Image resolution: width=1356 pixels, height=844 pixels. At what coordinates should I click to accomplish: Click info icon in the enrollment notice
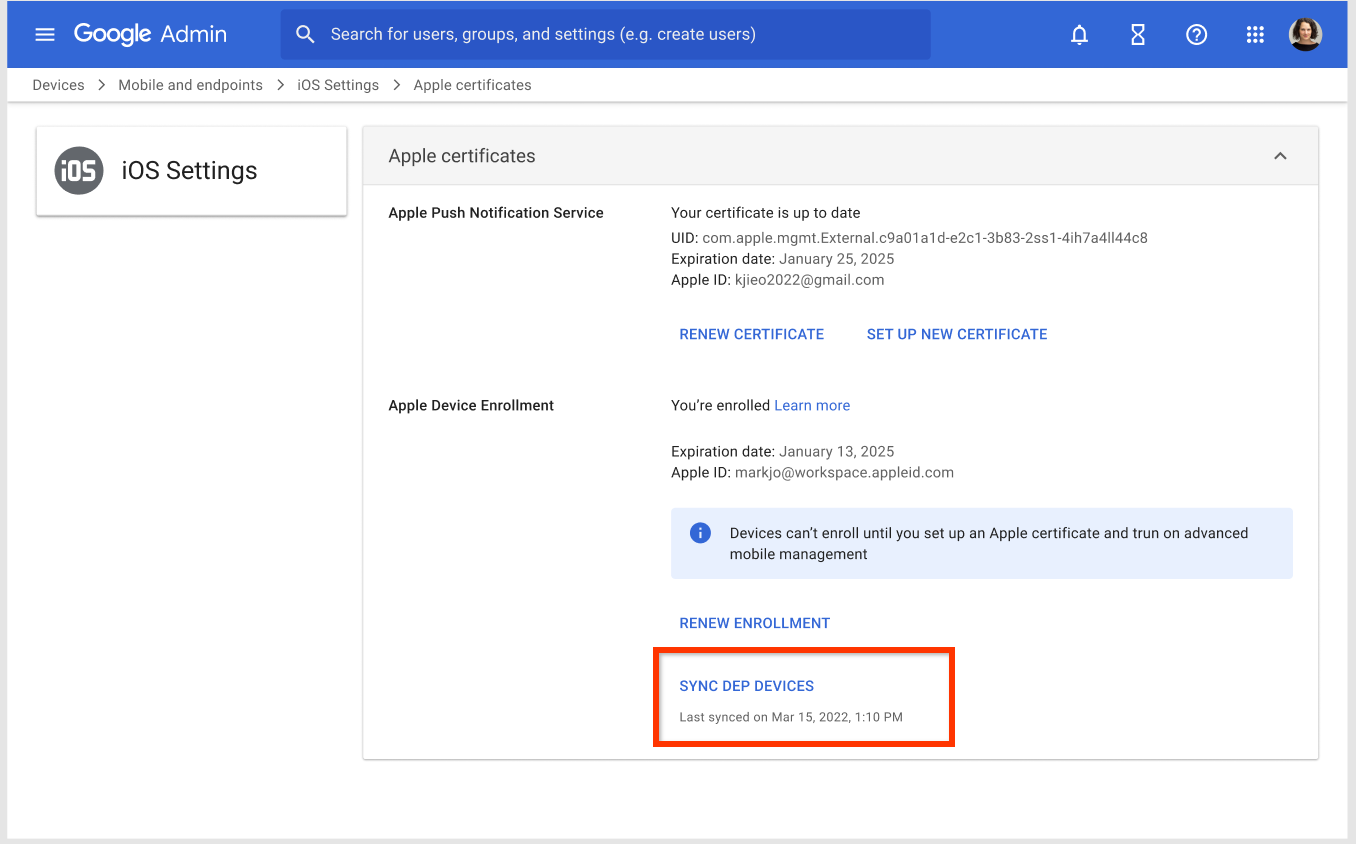(700, 533)
